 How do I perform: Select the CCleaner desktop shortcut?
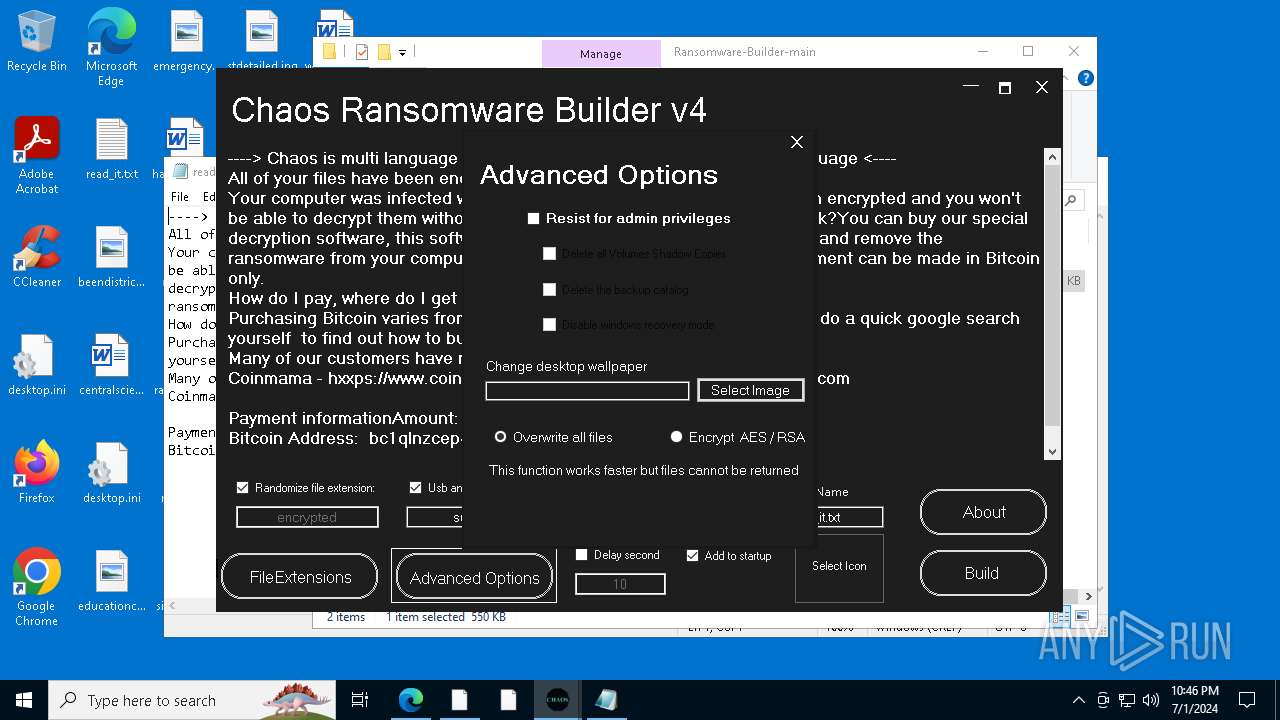pos(37,256)
